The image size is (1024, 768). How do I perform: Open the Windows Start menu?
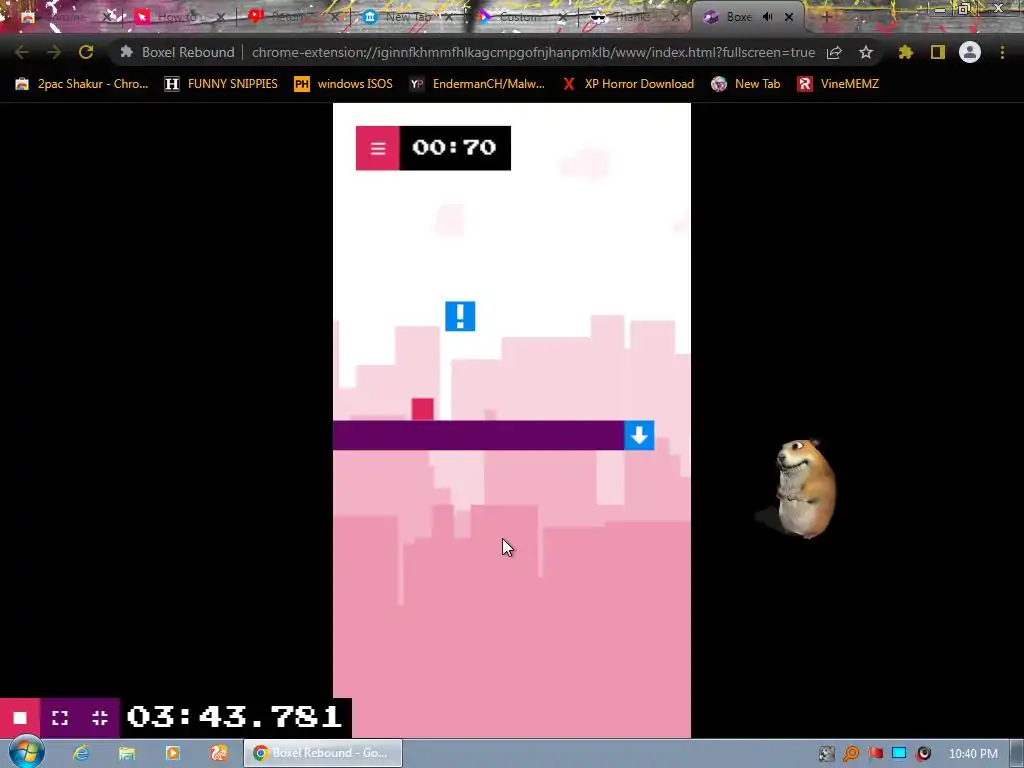pos(26,753)
